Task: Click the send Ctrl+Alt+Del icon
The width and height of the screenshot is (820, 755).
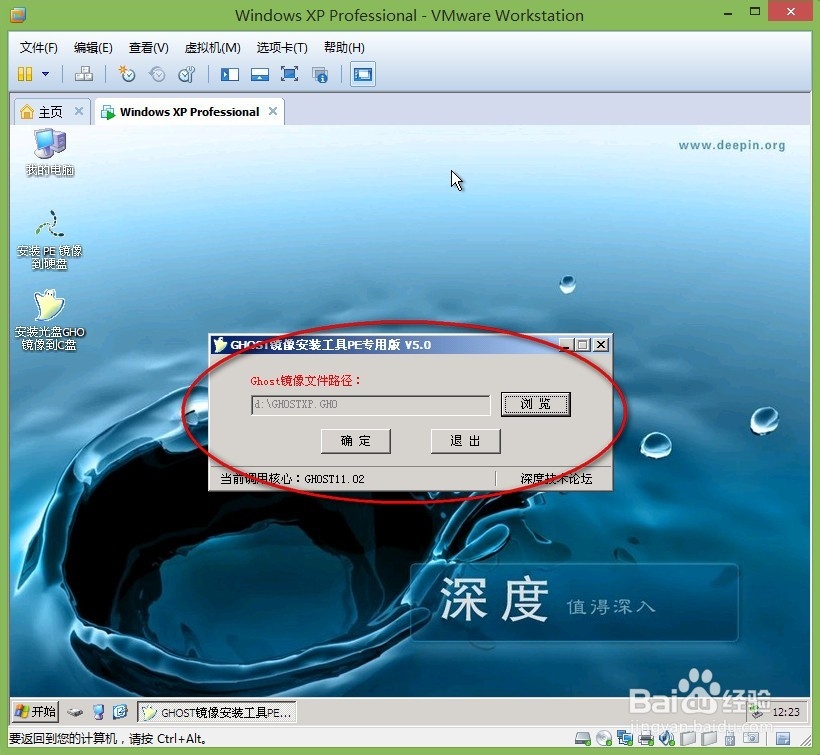Action: click(x=84, y=74)
